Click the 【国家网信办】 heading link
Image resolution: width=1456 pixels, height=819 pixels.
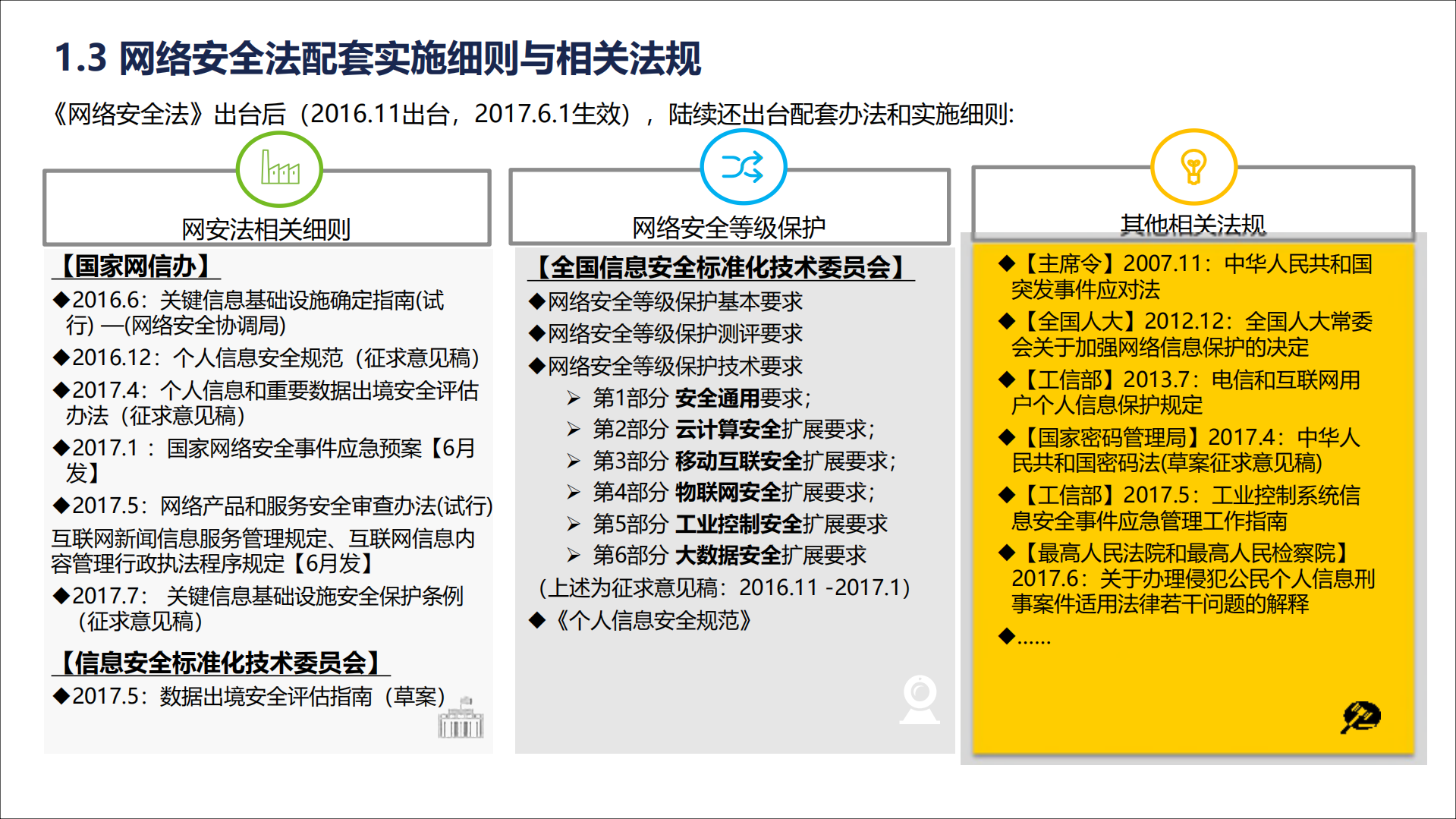[135, 266]
